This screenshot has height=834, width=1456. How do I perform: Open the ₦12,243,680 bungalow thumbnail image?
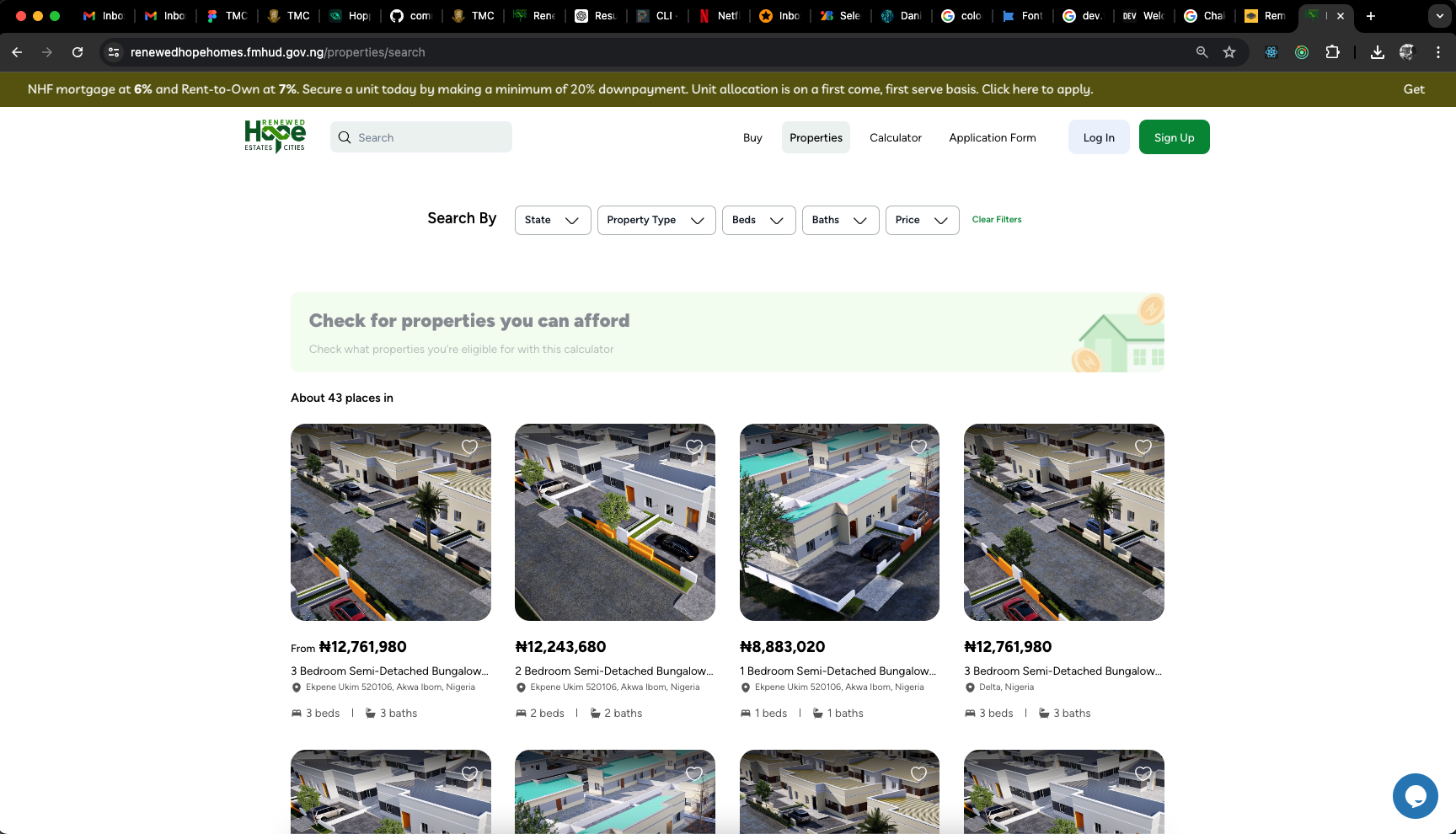click(615, 522)
